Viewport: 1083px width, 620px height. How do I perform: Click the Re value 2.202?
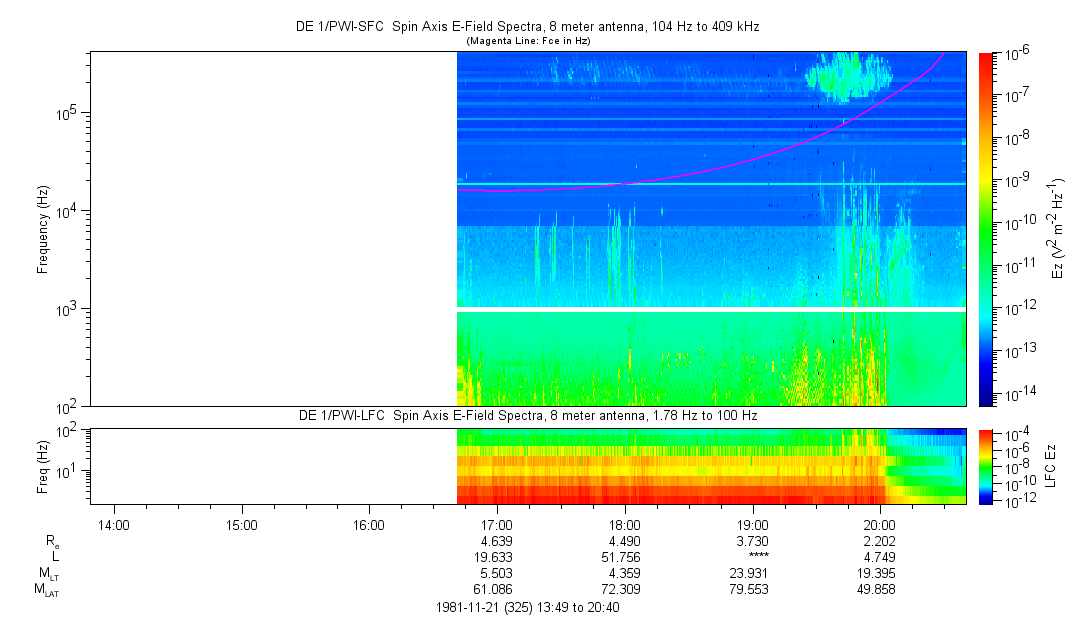pos(880,540)
